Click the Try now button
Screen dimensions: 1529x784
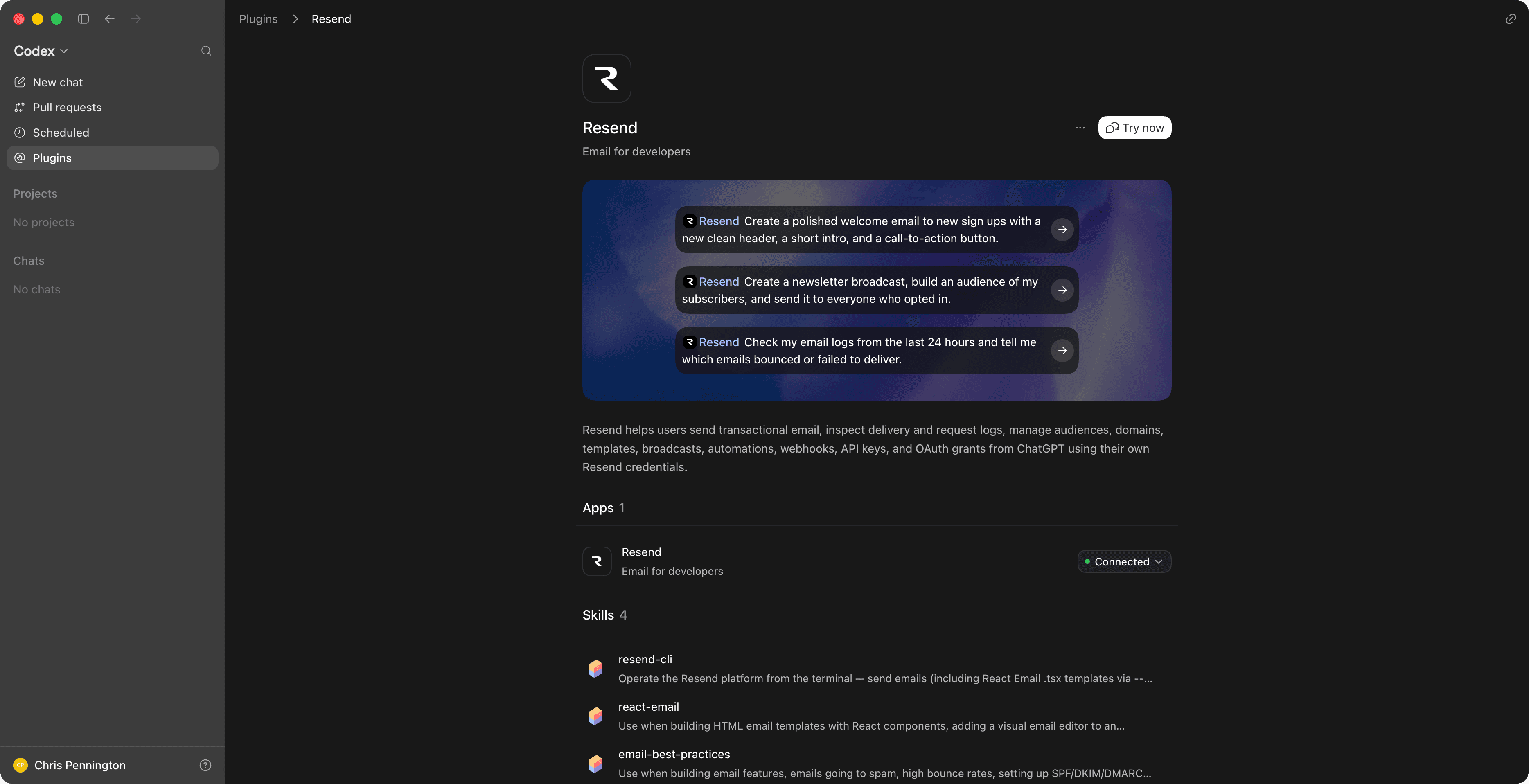1135,128
